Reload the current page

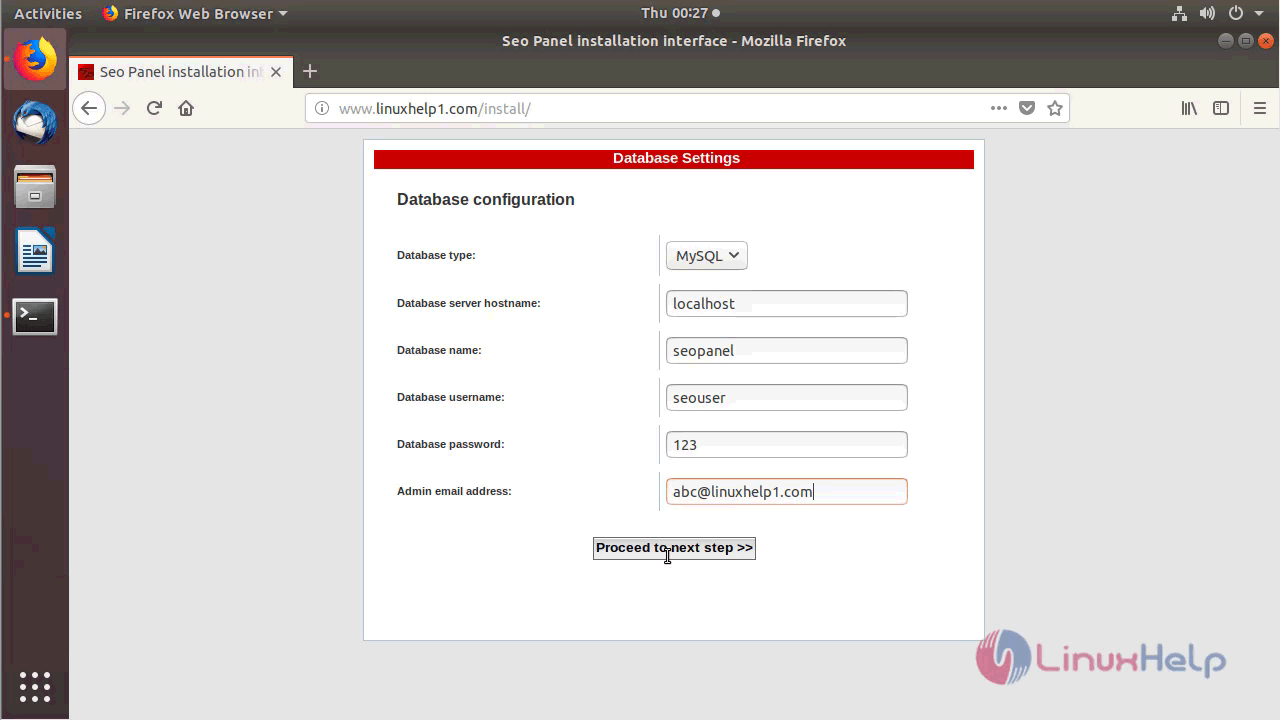(154, 108)
